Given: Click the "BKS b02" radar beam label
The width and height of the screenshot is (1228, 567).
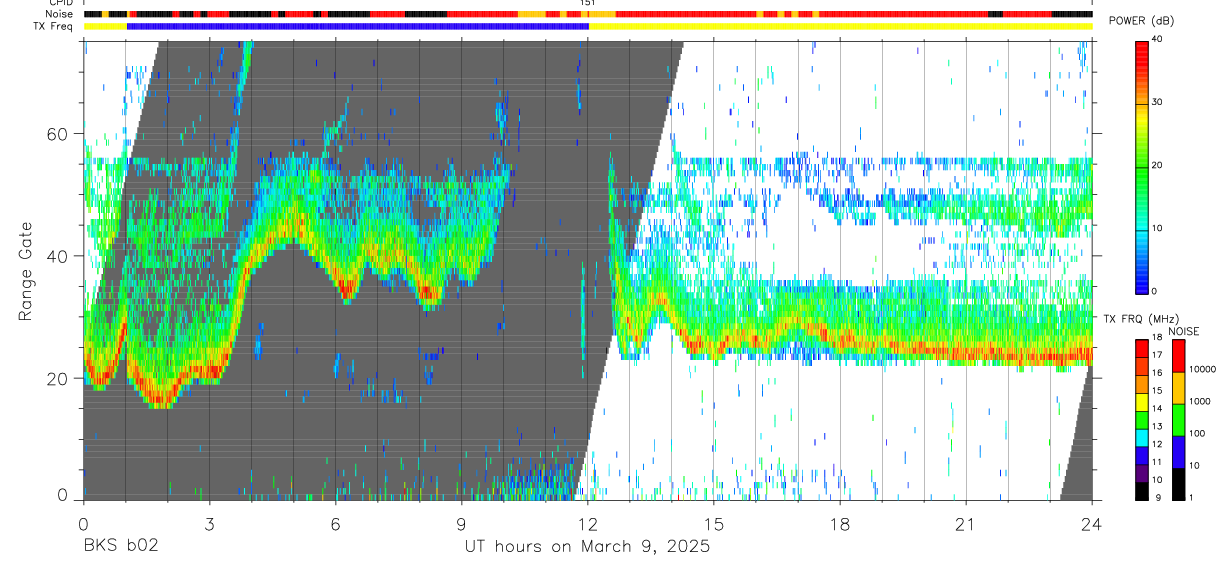Looking at the screenshot, I should (x=120, y=546).
